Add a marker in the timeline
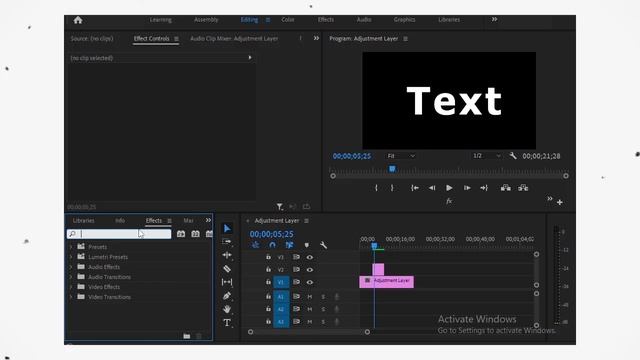Screen dimensions: 640x360 [x=307, y=245]
